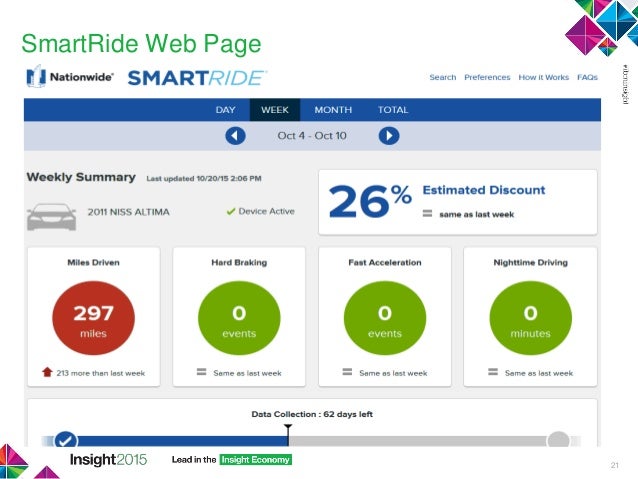Click the Hard Braking card title
638x479 pixels.
(x=239, y=262)
